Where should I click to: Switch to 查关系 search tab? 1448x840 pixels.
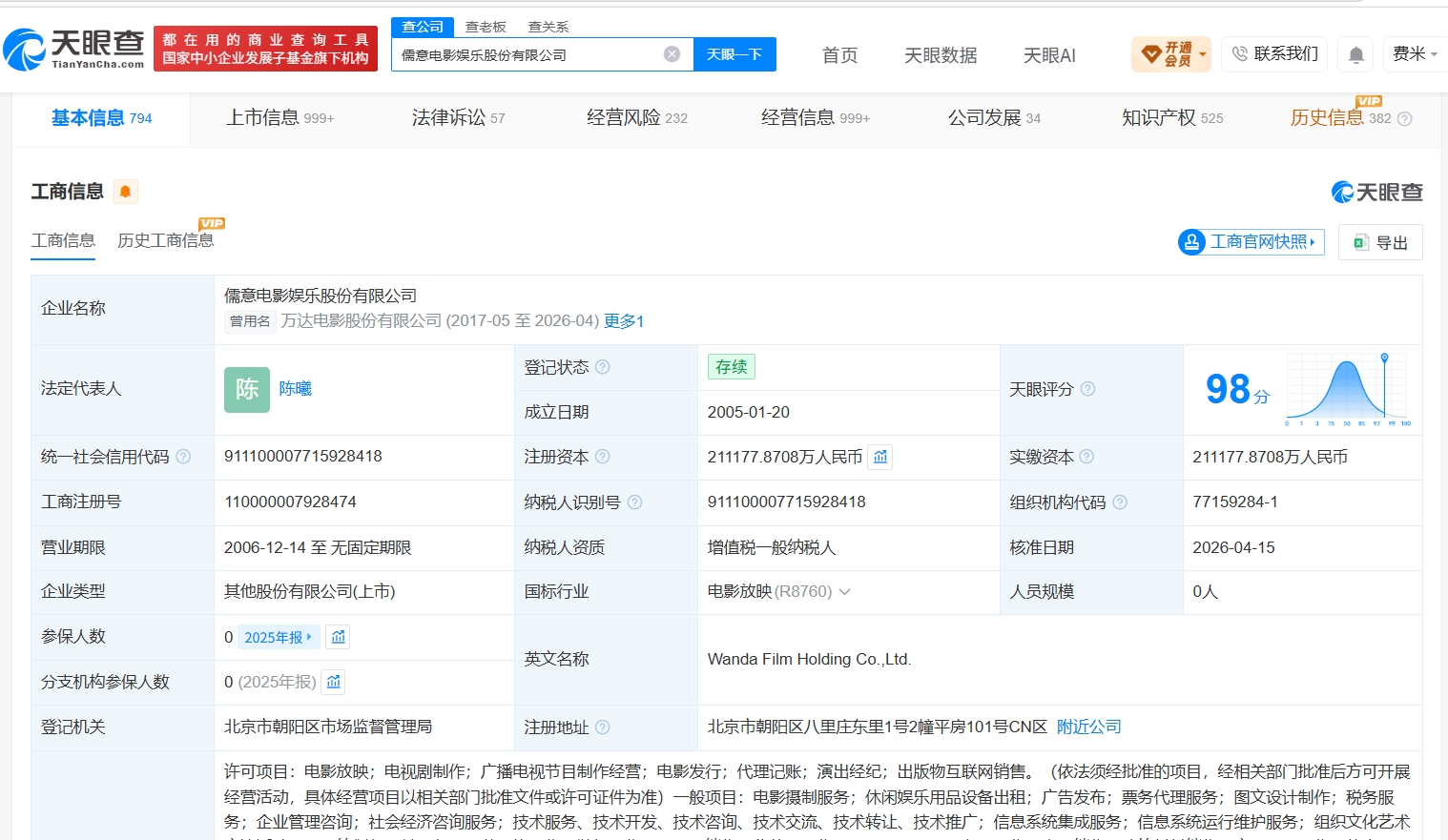point(548,27)
